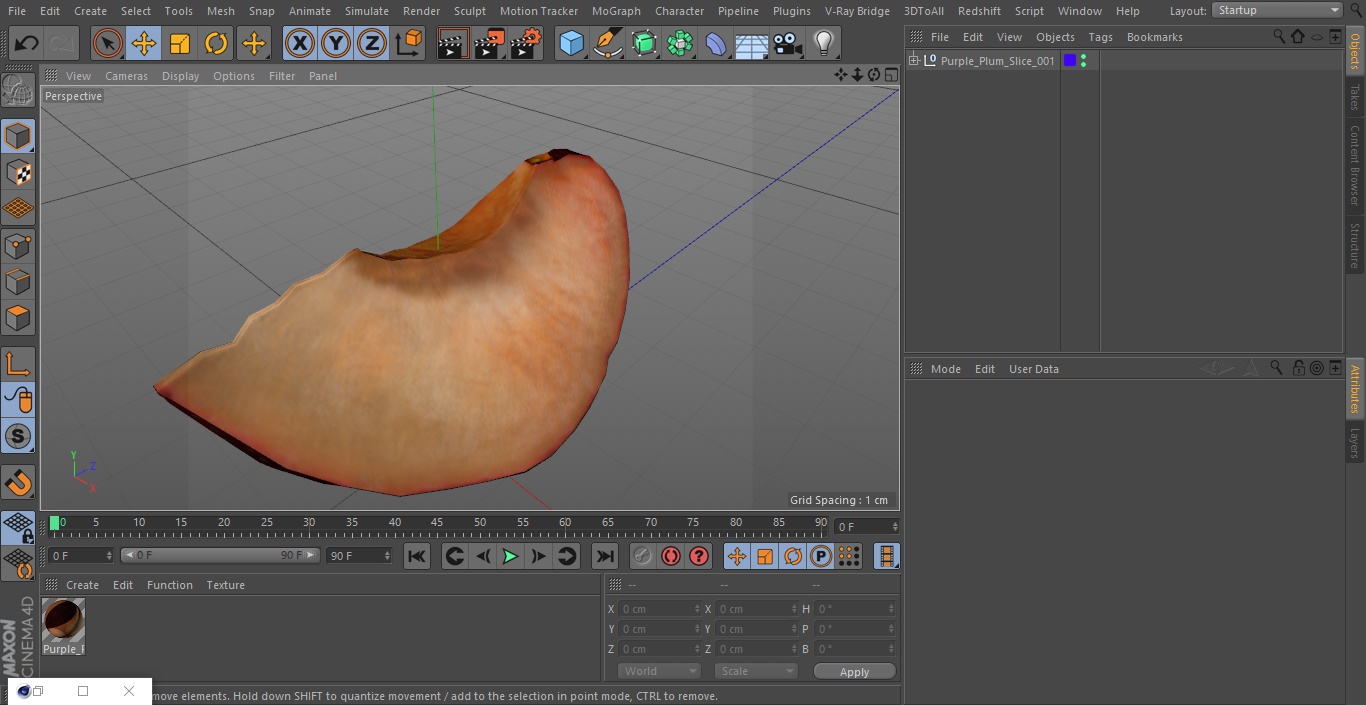Add a Light object
Screen dimensions: 1366x705
[823, 43]
